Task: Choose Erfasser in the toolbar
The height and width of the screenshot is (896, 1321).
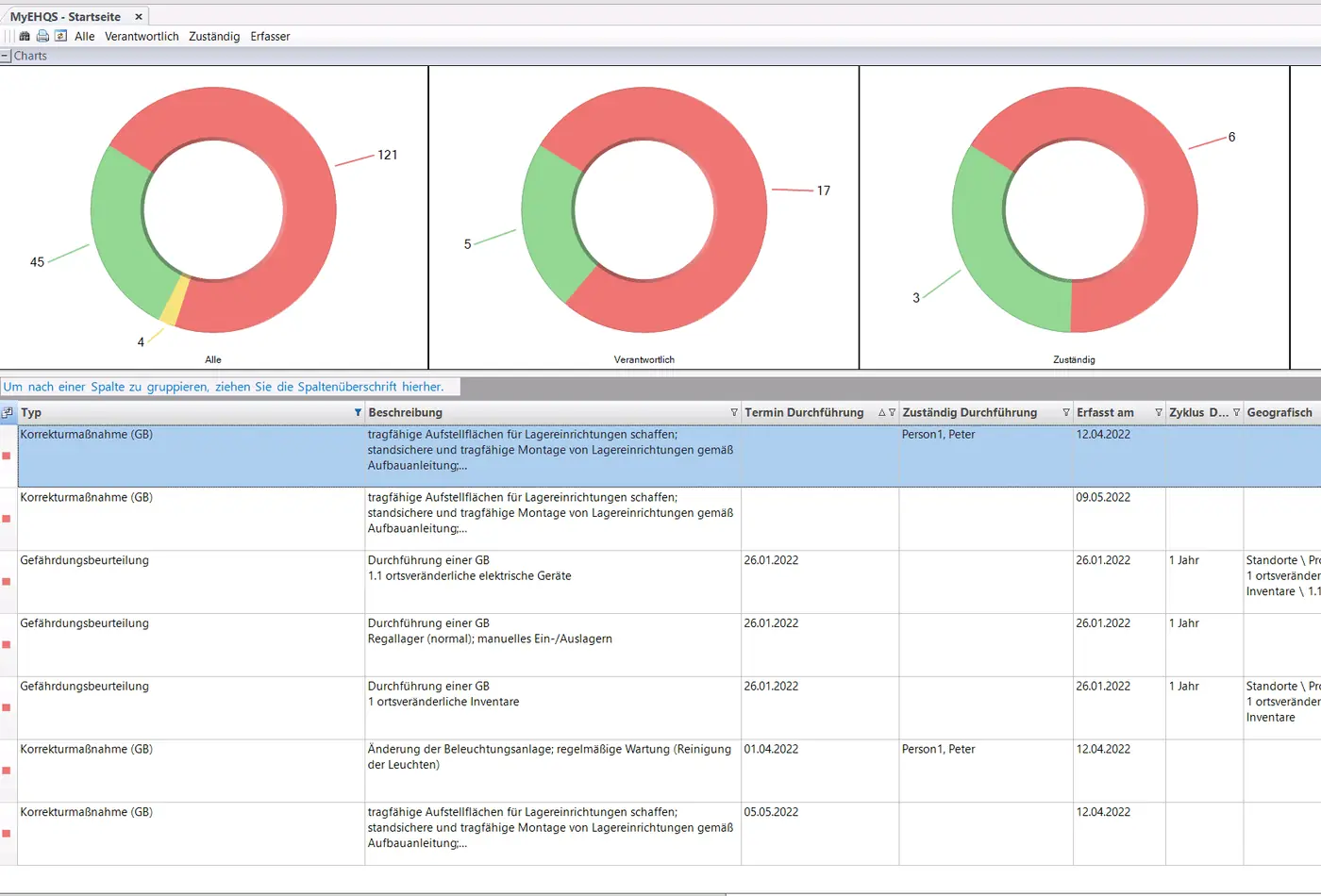Action: [x=270, y=36]
